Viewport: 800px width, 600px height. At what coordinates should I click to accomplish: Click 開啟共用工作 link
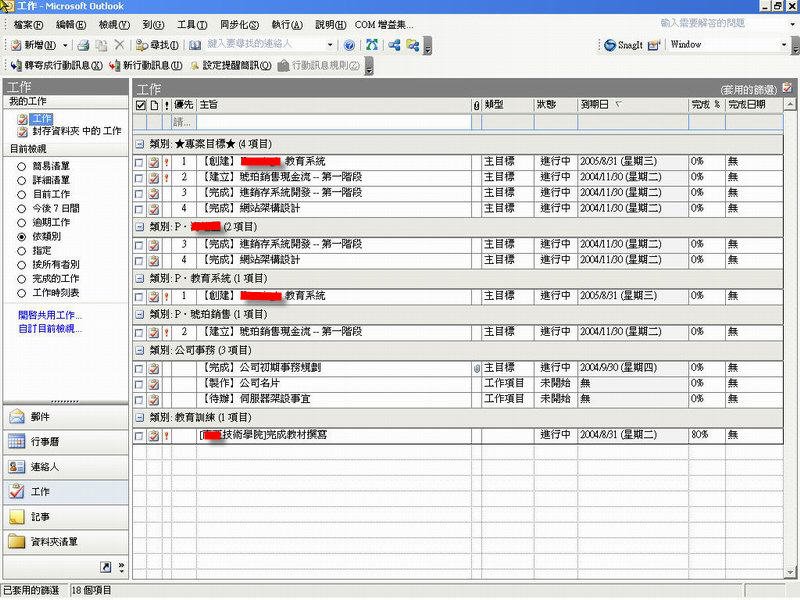[x=49, y=315]
